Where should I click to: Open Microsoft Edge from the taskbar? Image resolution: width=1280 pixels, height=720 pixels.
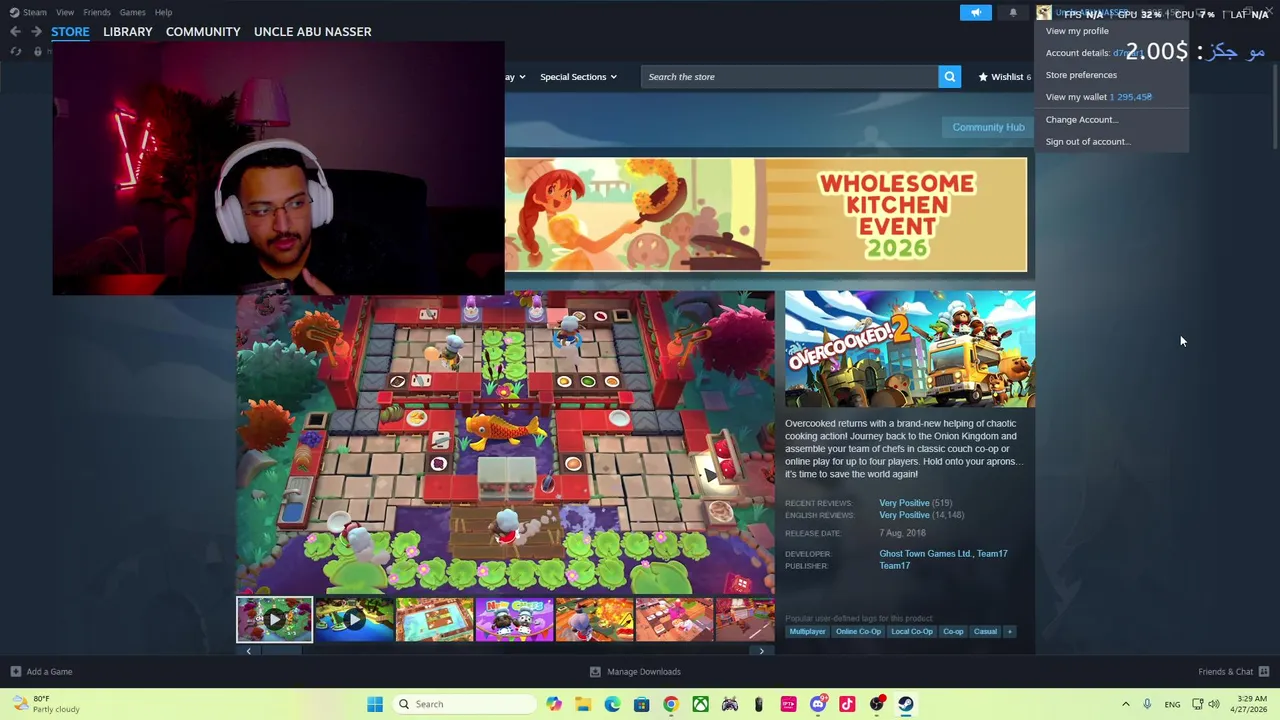point(612,704)
